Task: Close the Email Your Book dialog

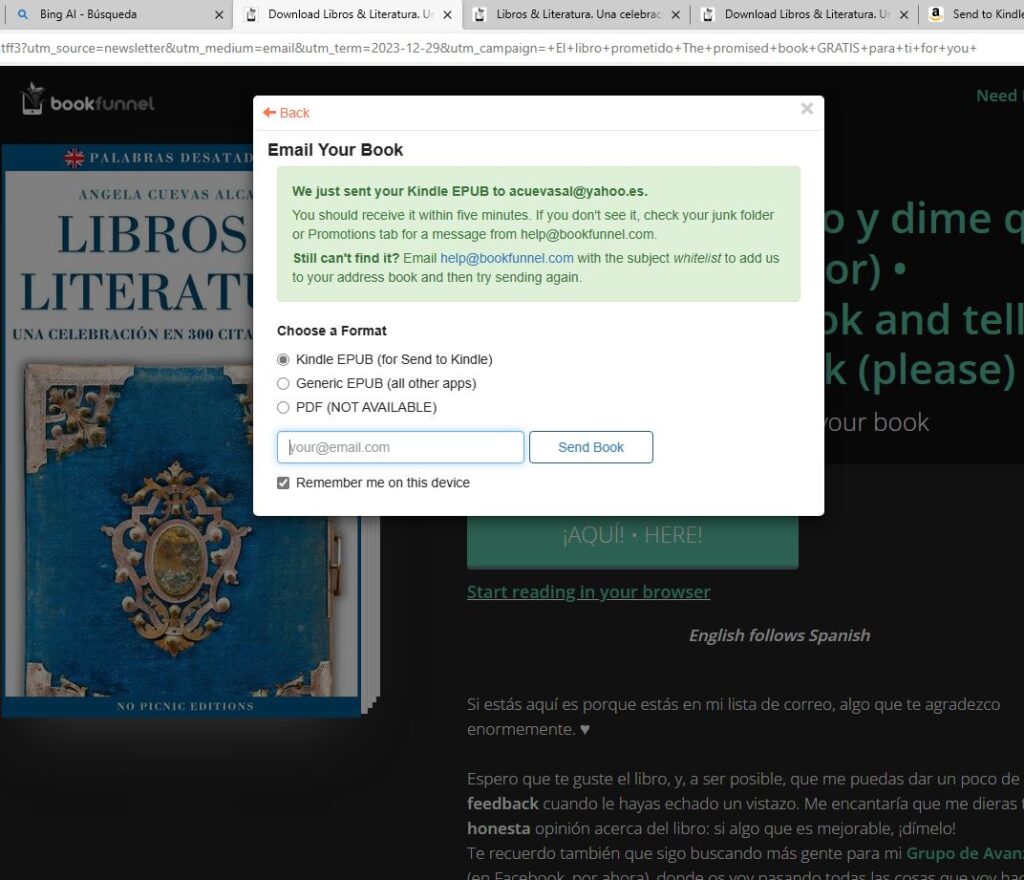Action: click(807, 108)
